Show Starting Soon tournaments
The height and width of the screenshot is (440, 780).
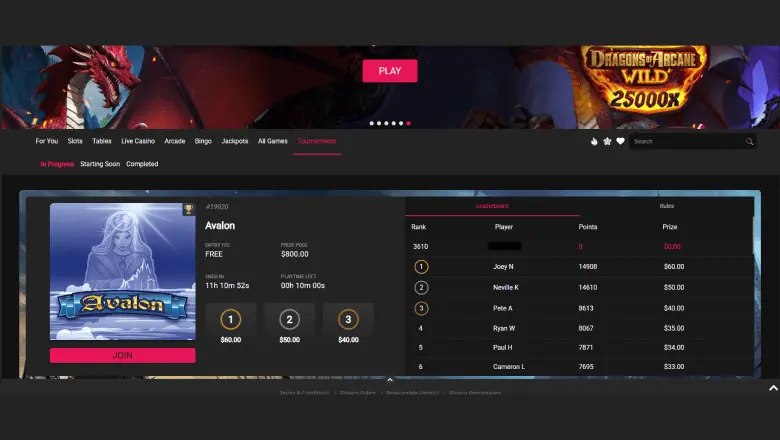100,164
